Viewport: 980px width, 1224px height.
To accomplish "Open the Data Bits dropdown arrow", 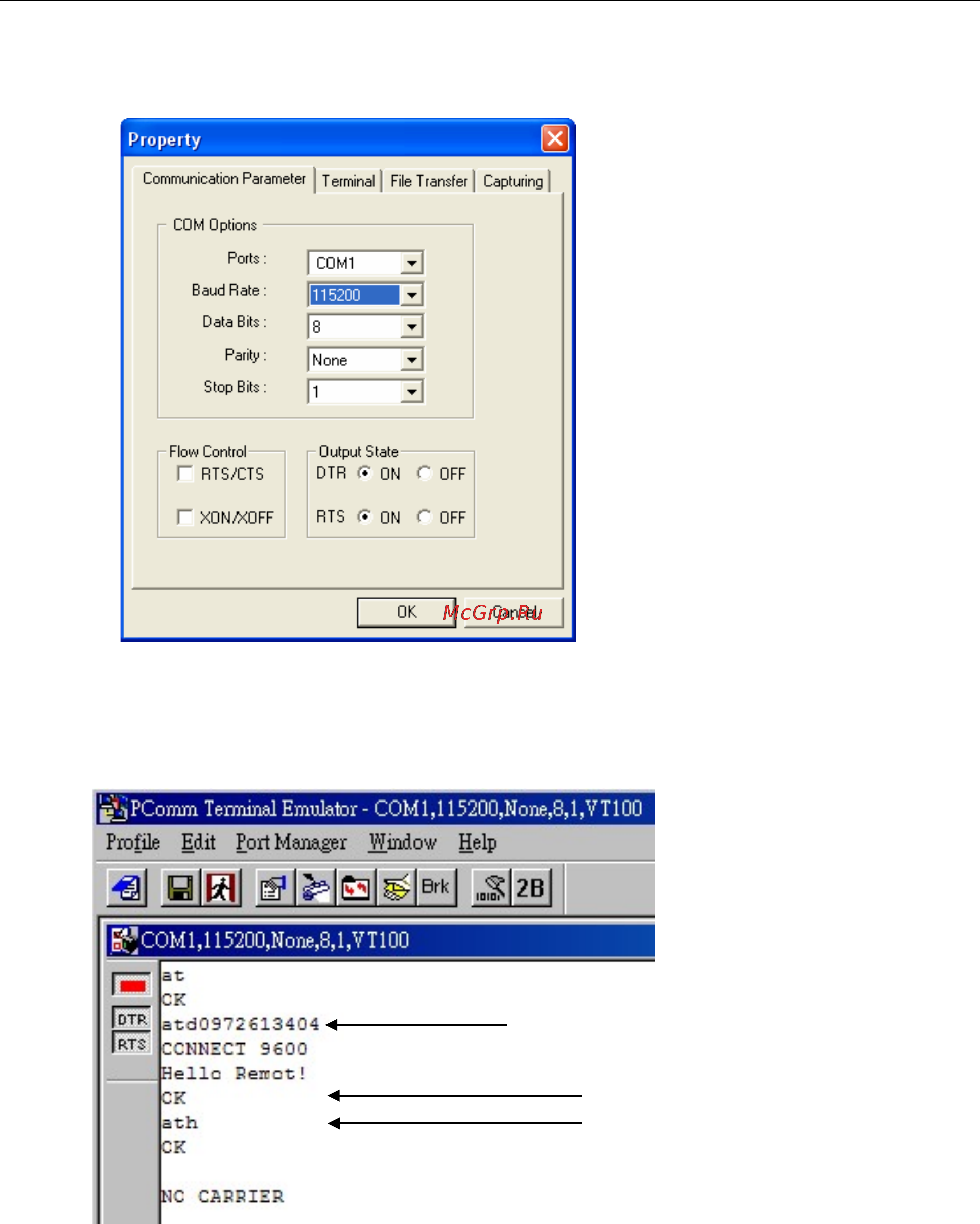I will 411,326.
